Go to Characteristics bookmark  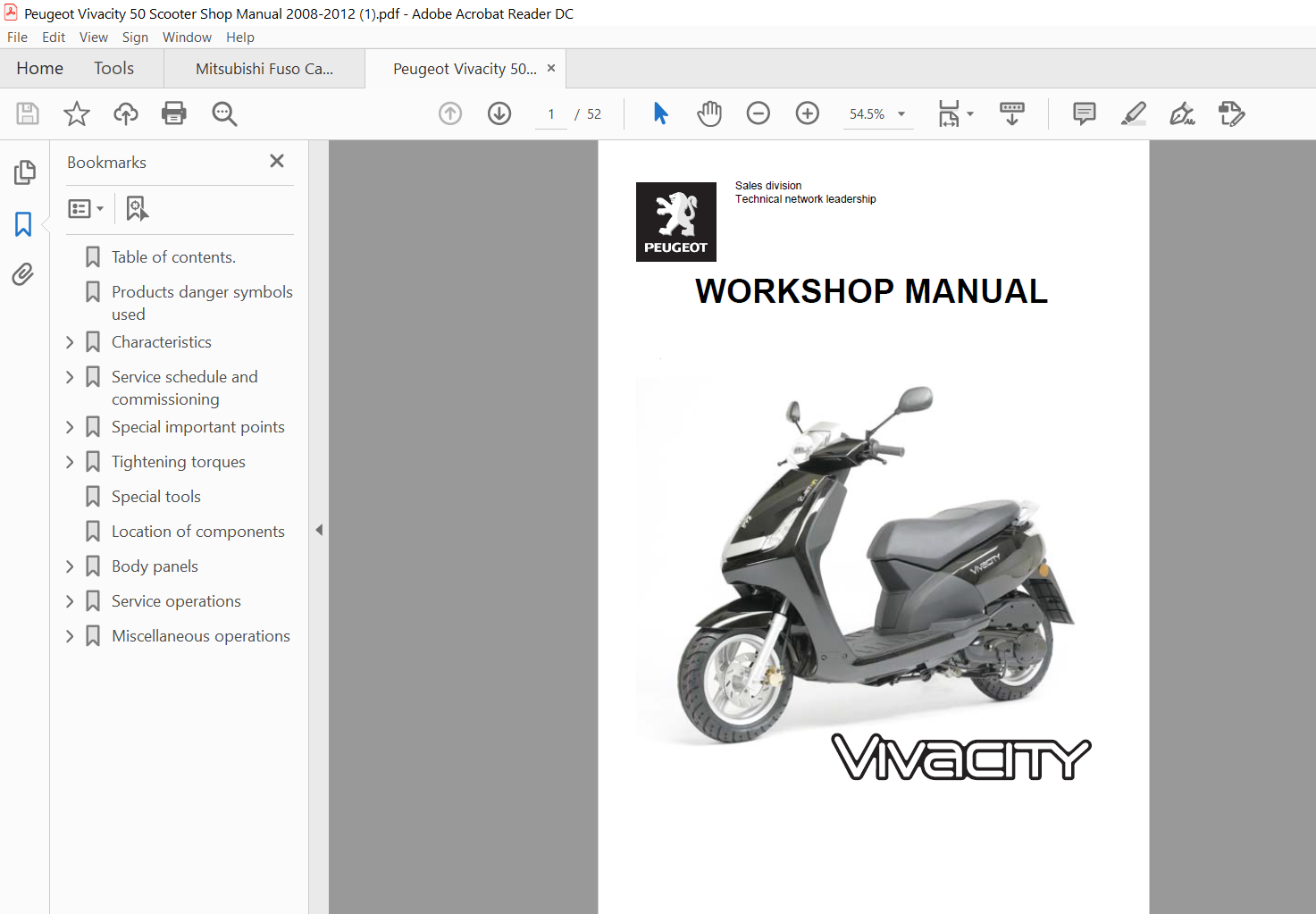162,342
